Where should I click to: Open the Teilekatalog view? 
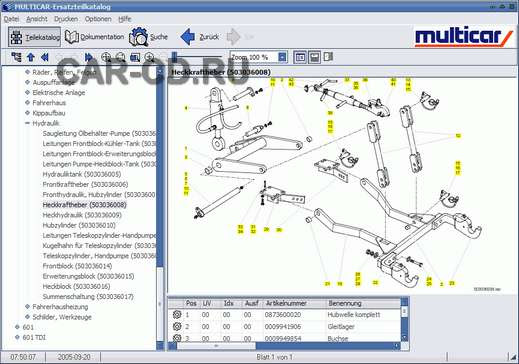(34, 37)
